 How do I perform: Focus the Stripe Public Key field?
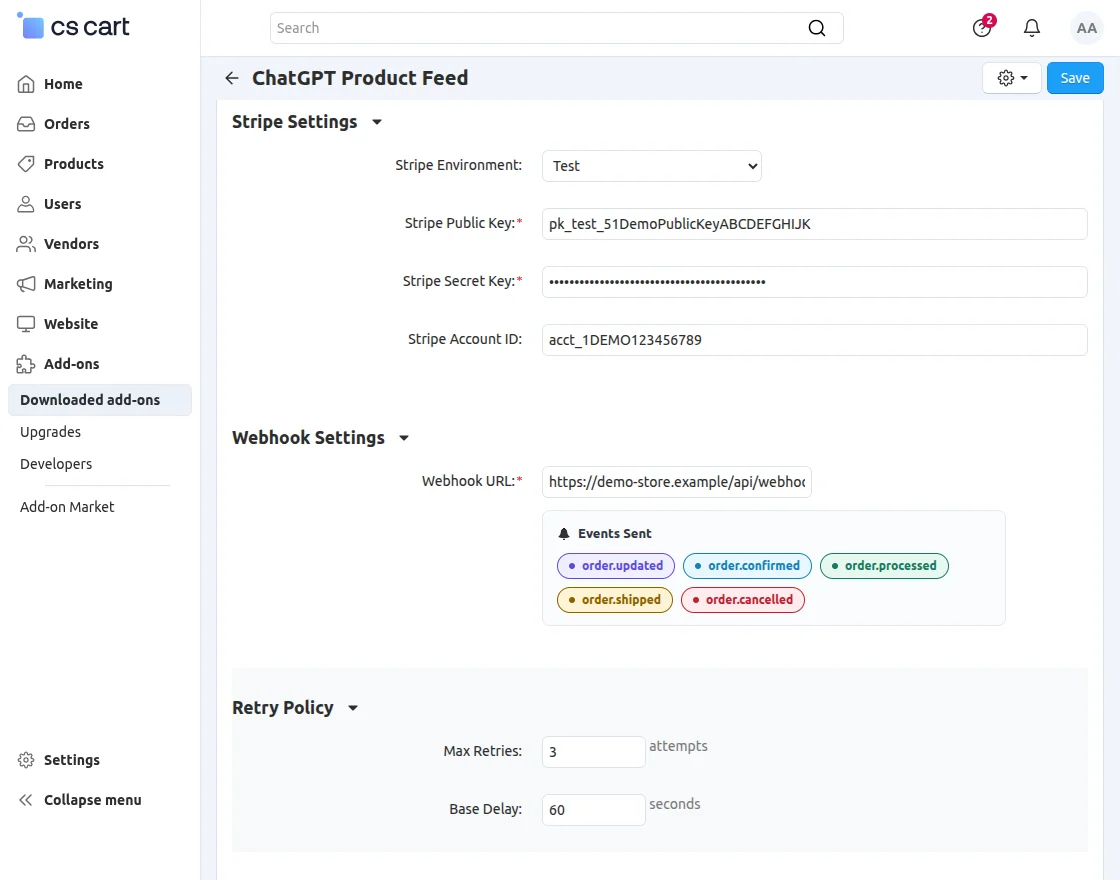814,224
